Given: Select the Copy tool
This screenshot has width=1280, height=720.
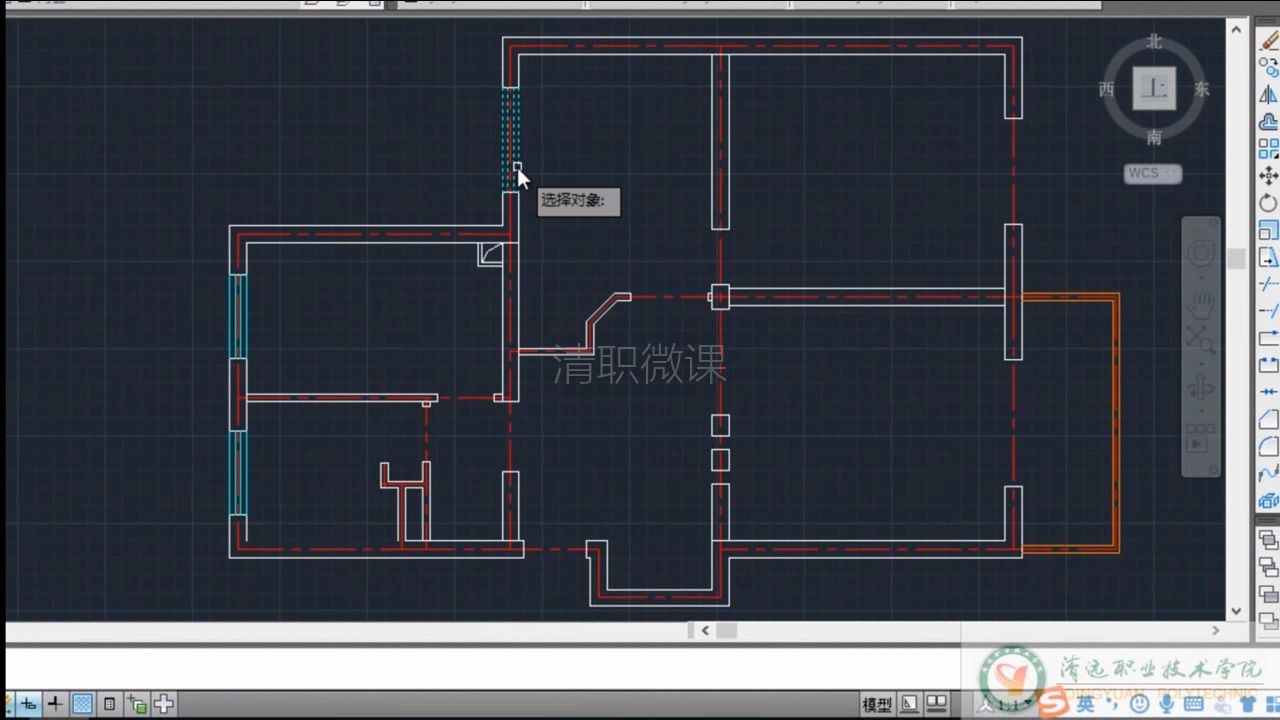Looking at the screenshot, I should pyautogui.click(x=1269, y=68).
